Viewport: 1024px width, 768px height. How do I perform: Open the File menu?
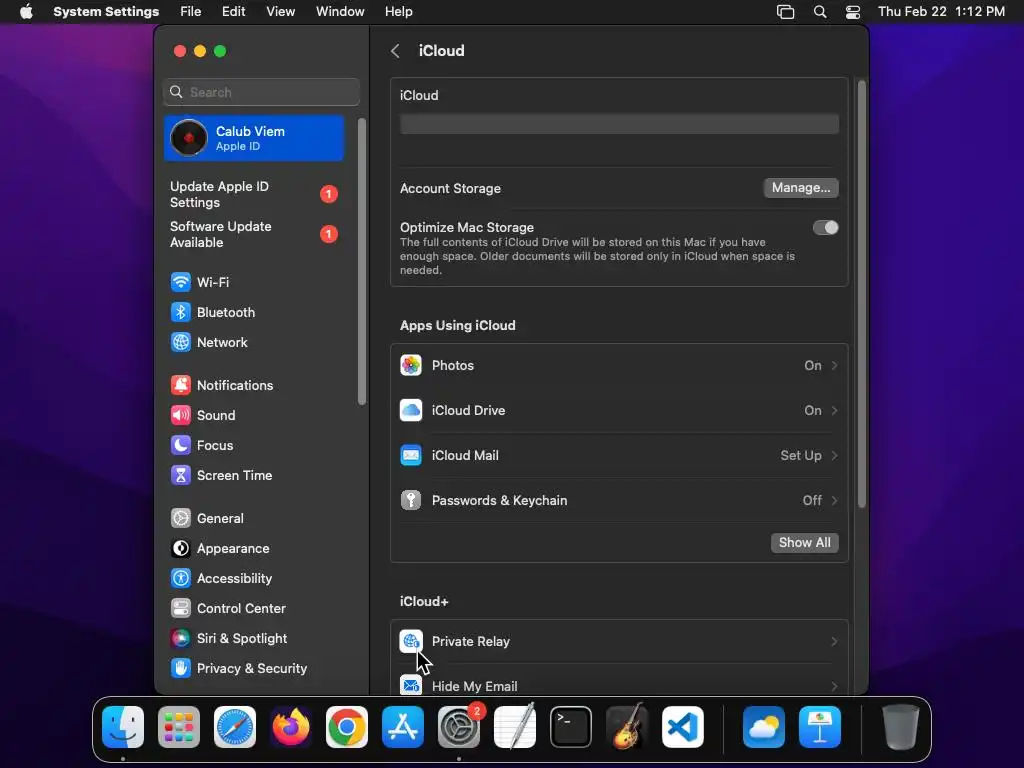tap(191, 12)
